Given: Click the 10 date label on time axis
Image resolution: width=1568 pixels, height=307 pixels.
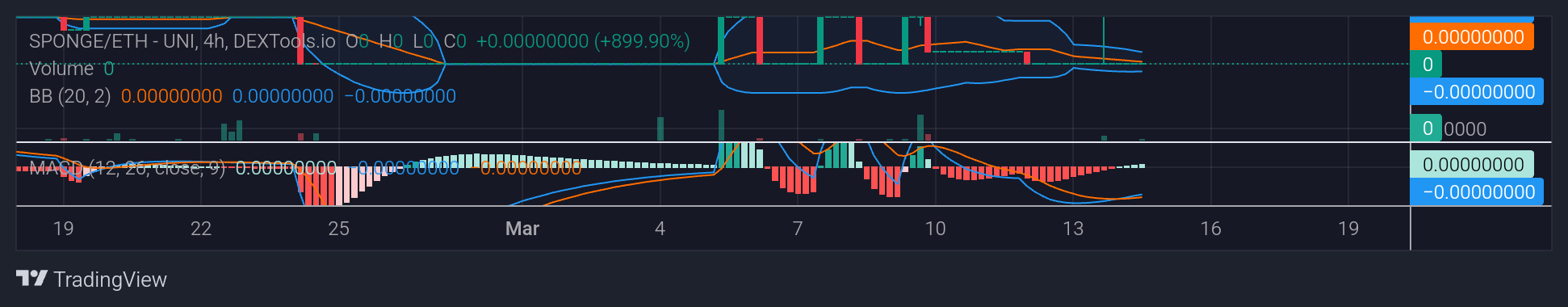Looking at the screenshot, I should 935,229.
